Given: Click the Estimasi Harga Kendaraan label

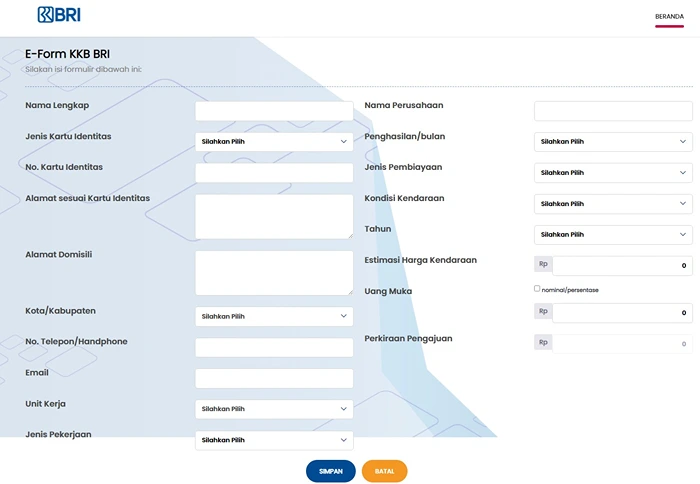Looking at the screenshot, I should tap(421, 260).
